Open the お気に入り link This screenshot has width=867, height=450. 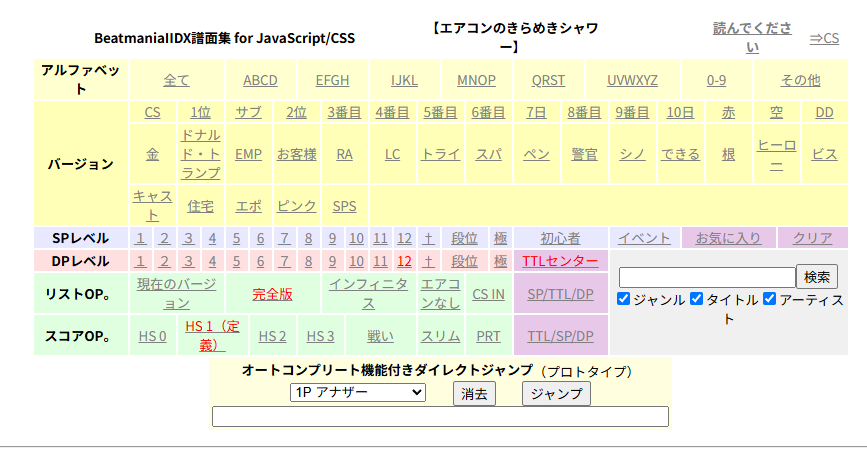pos(728,238)
